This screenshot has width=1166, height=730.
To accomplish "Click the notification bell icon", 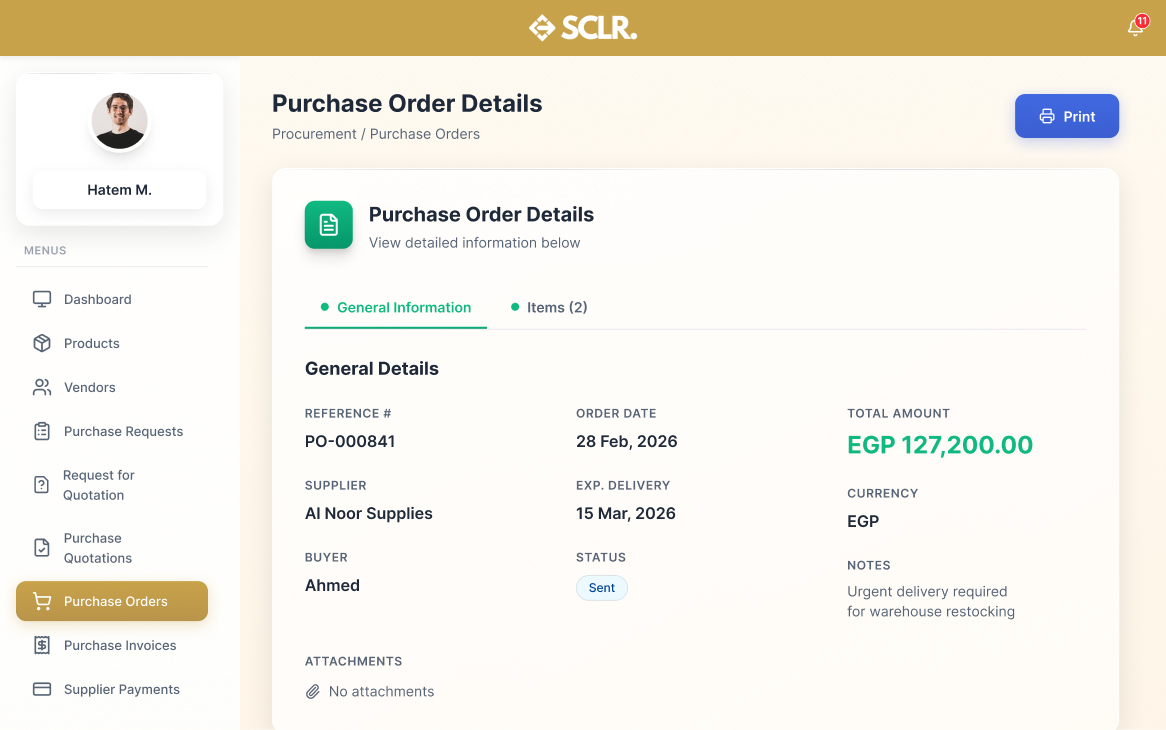I will click(1136, 27).
